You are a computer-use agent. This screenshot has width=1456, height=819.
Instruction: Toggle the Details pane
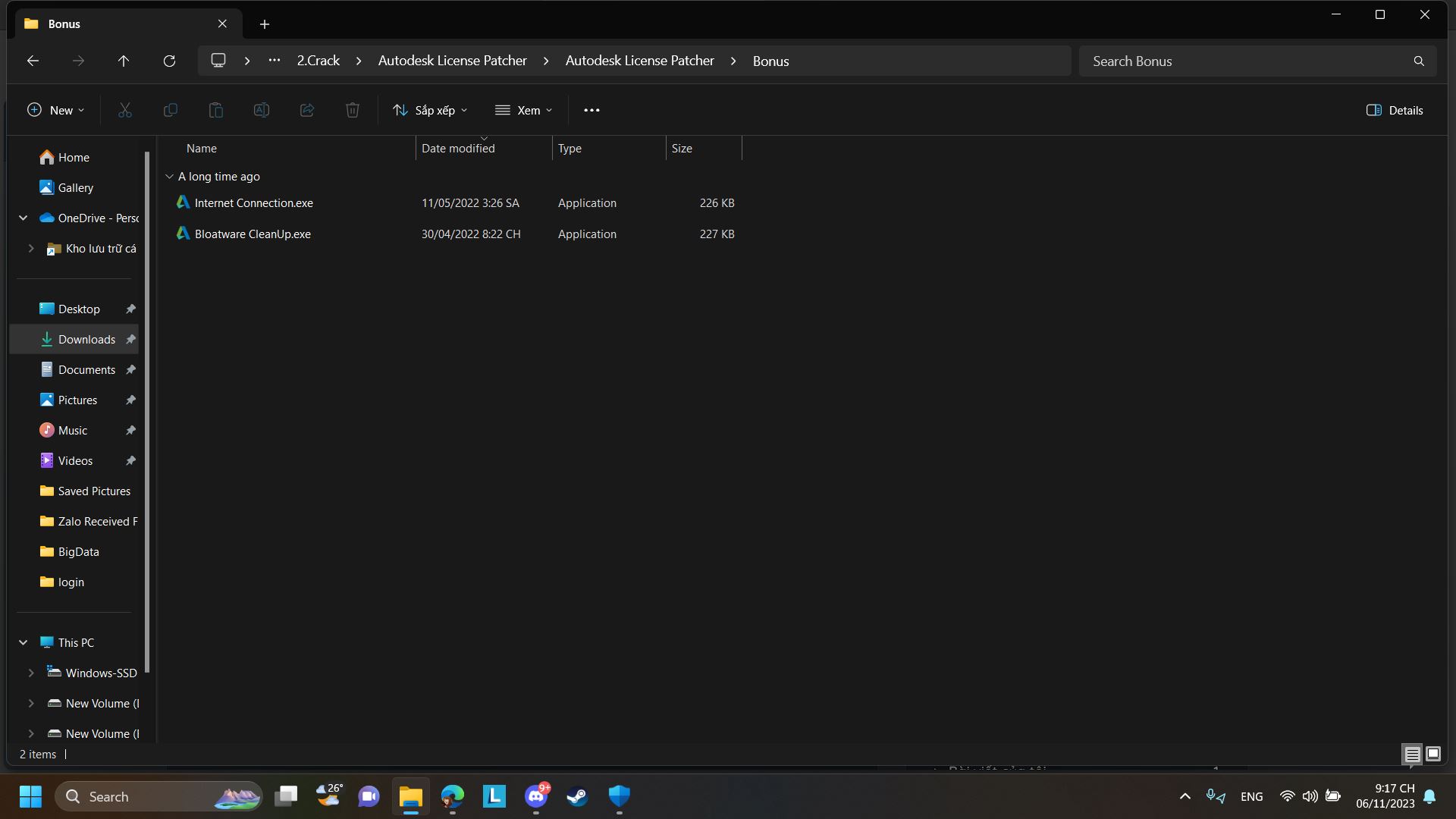(x=1394, y=110)
